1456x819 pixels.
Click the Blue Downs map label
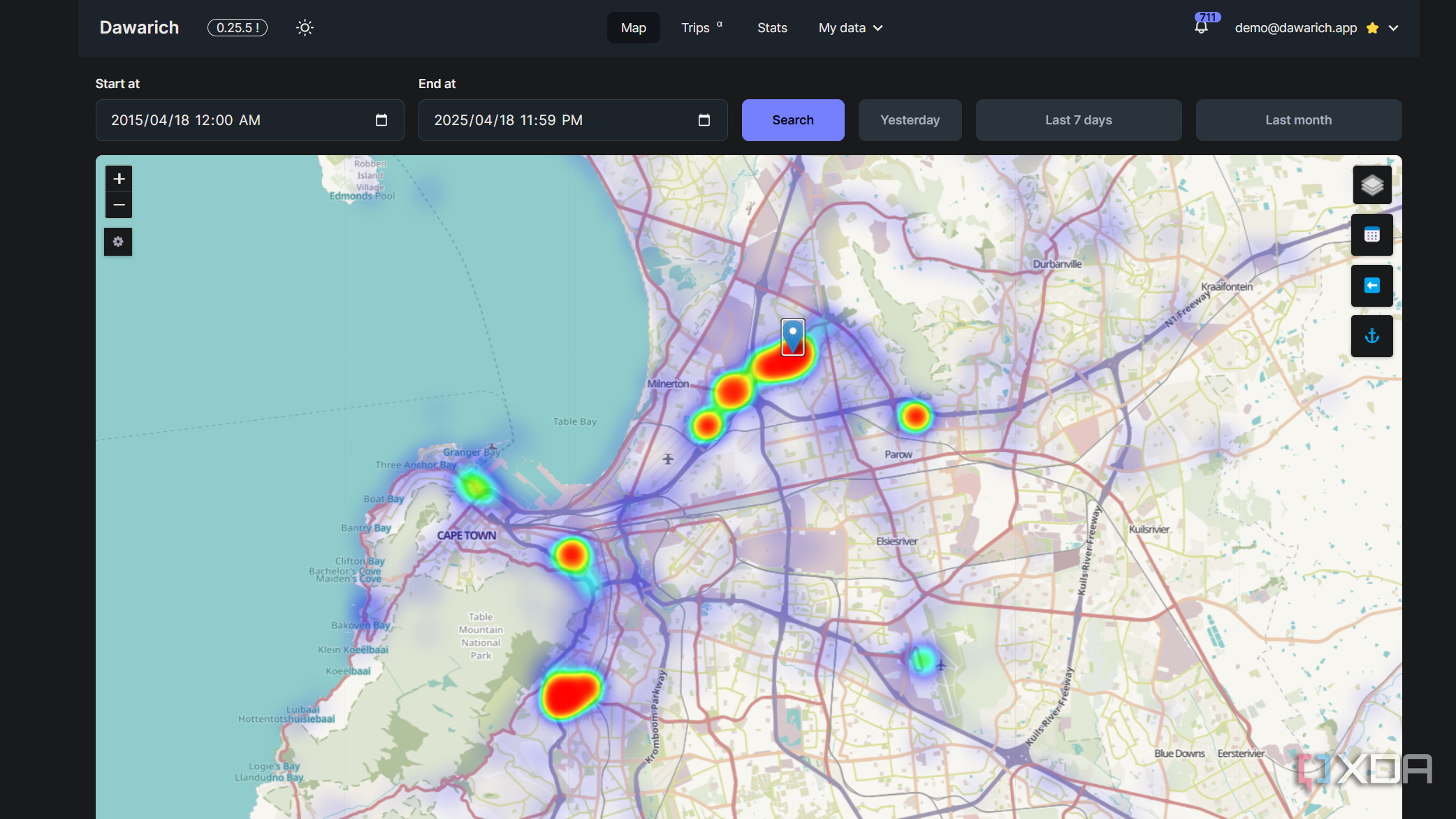[1179, 753]
